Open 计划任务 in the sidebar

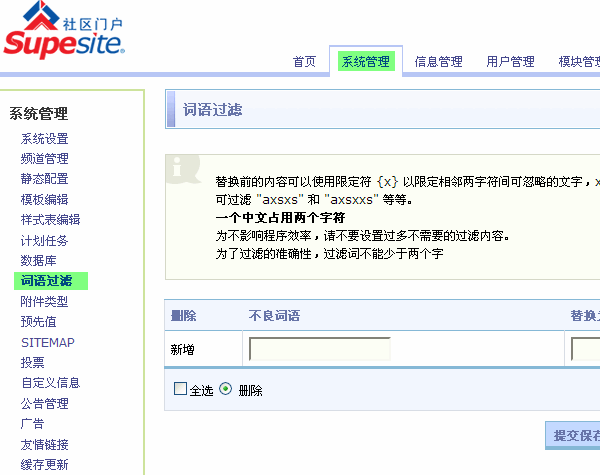coord(45,241)
